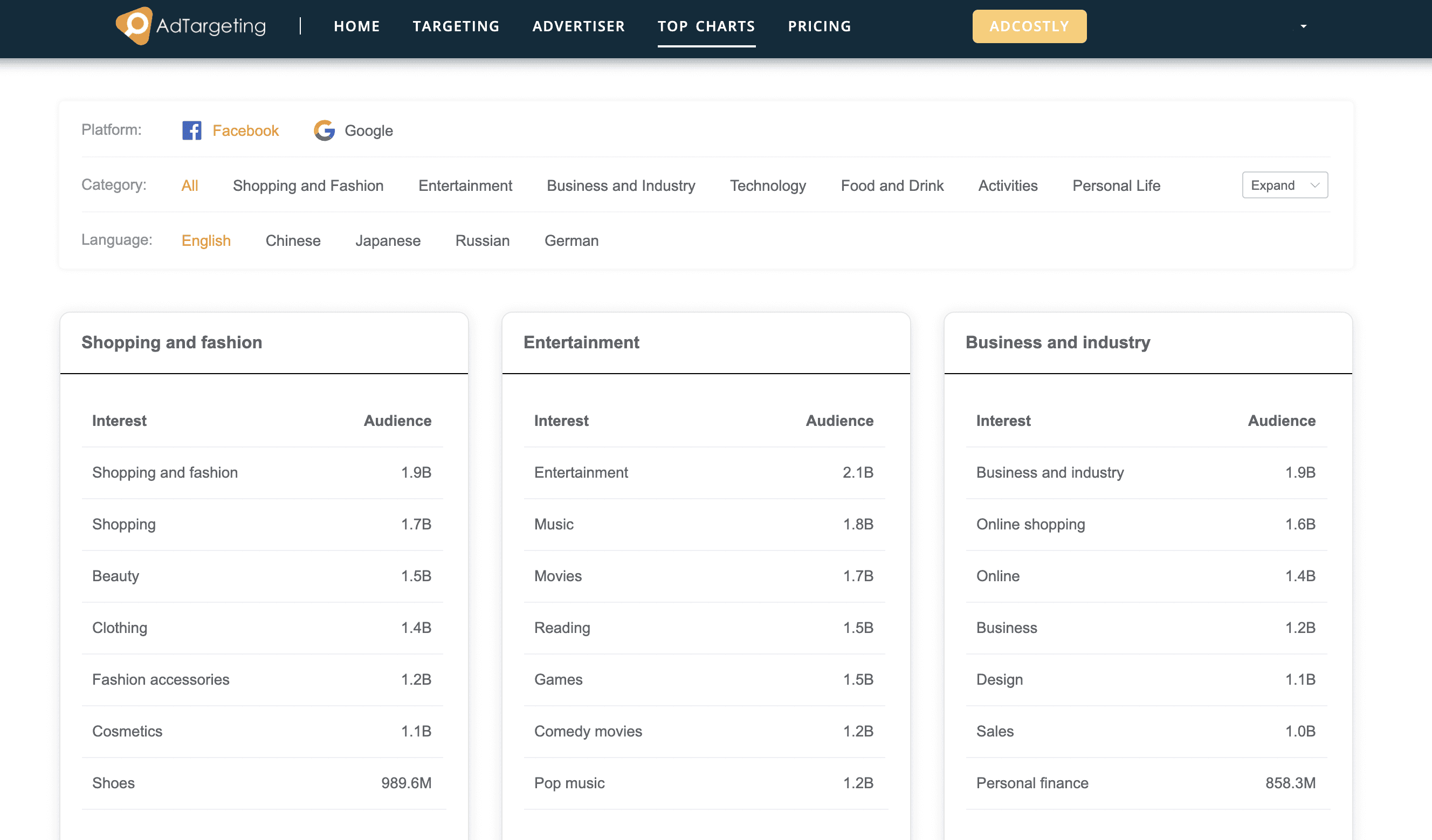Filter by Shopping and Fashion category
Screen dimensions: 1432x840
point(308,185)
